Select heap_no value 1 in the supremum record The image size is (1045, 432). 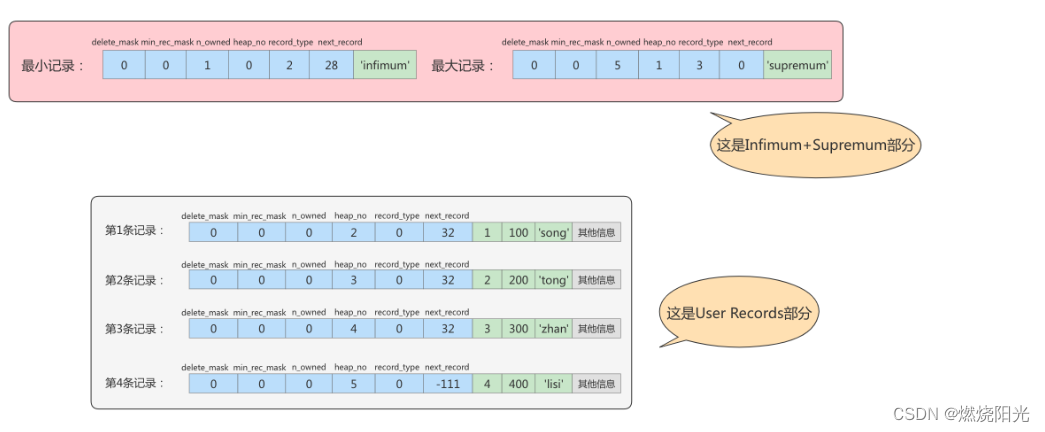[659, 65]
